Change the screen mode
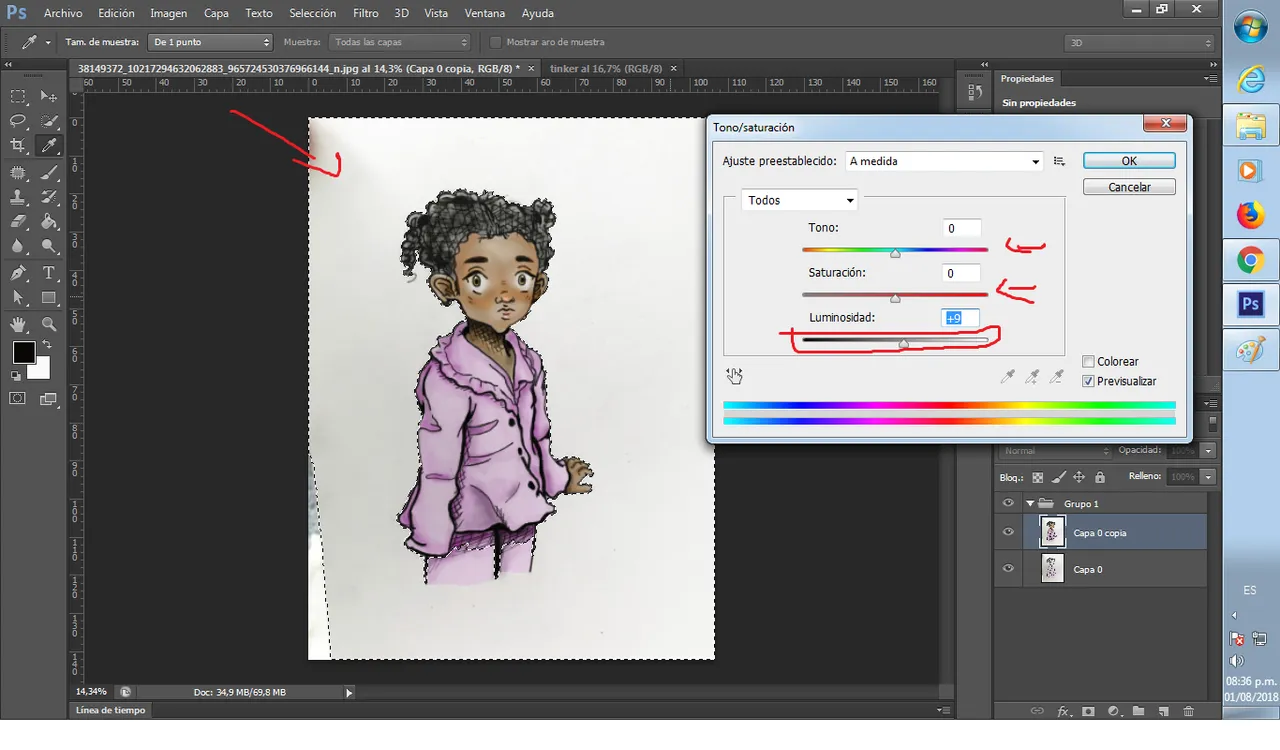The width and height of the screenshot is (1280, 750). point(48,398)
